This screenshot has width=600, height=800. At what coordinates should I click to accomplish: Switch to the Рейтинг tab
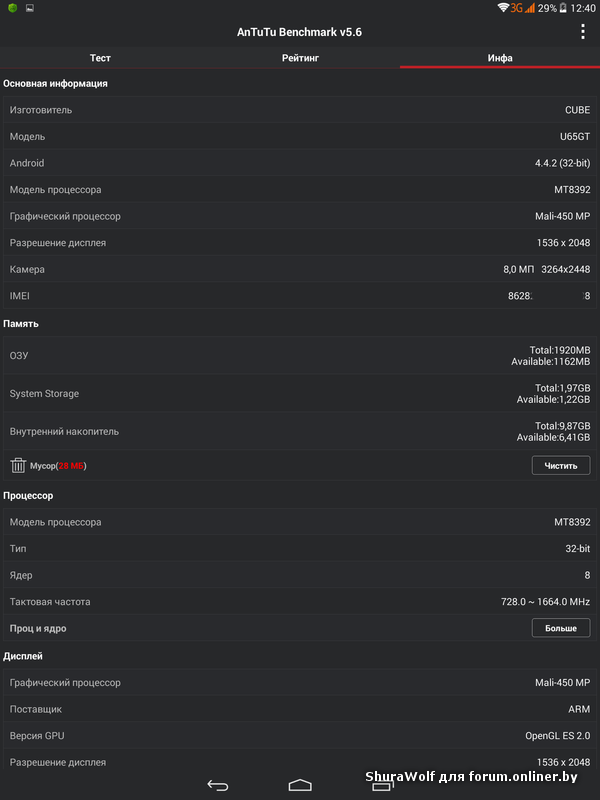click(300, 58)
